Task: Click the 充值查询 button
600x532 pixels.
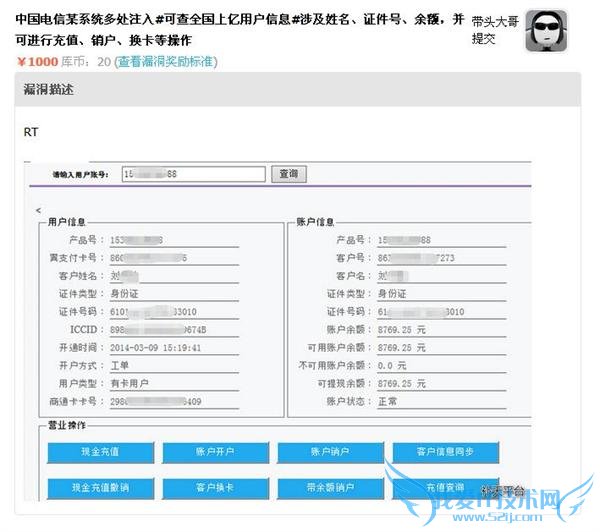Action: click(445, 488)
